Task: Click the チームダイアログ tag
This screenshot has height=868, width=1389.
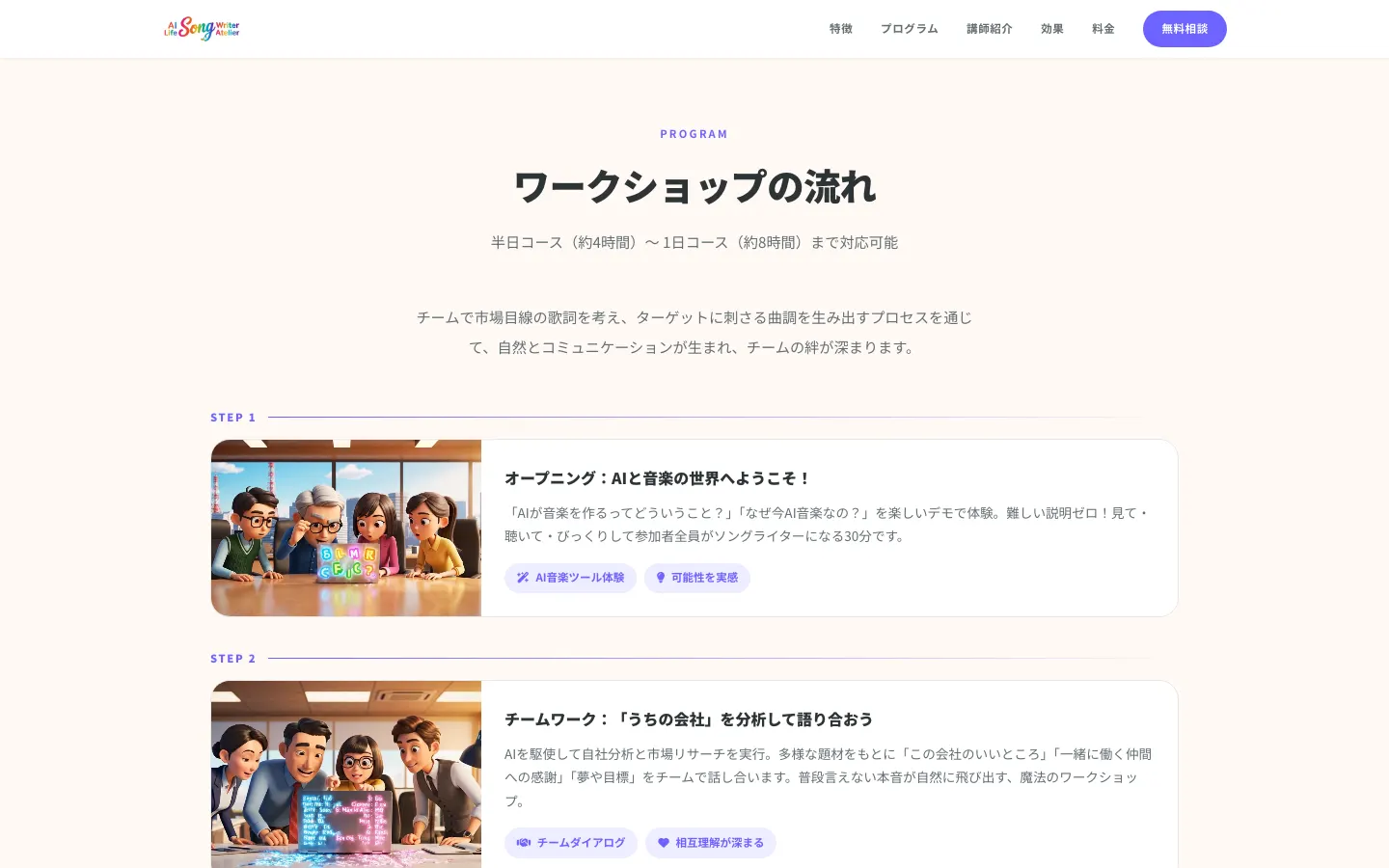Action: pos(571,843)
